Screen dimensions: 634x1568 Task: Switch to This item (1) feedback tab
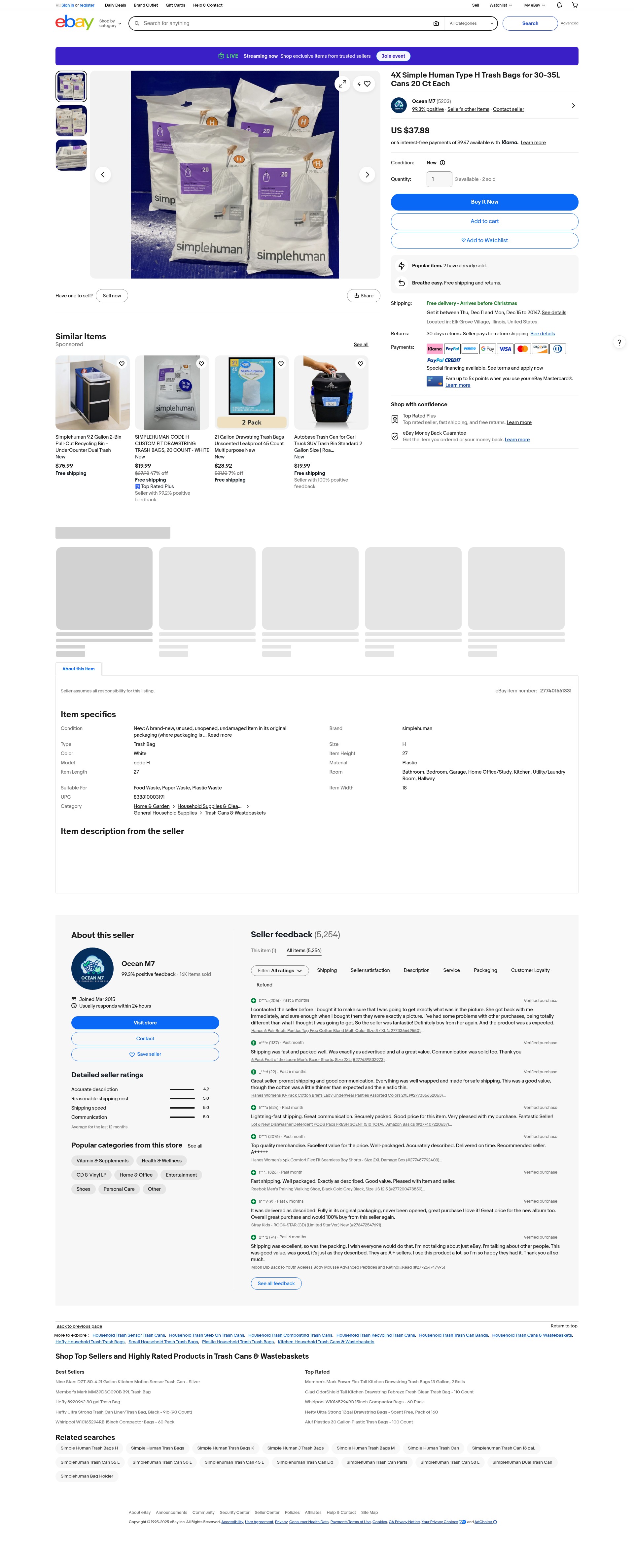click(x=264, y=951)
